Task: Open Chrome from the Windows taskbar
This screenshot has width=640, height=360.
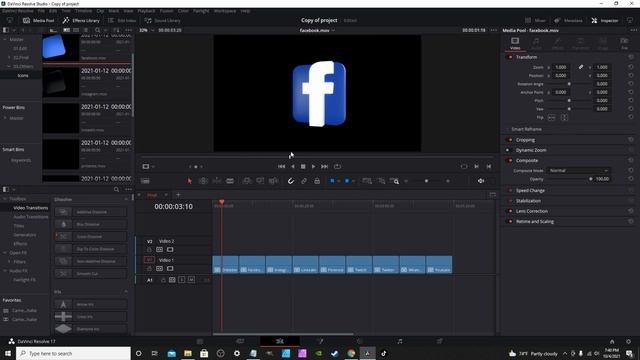Action: click(x=351, y=353)
